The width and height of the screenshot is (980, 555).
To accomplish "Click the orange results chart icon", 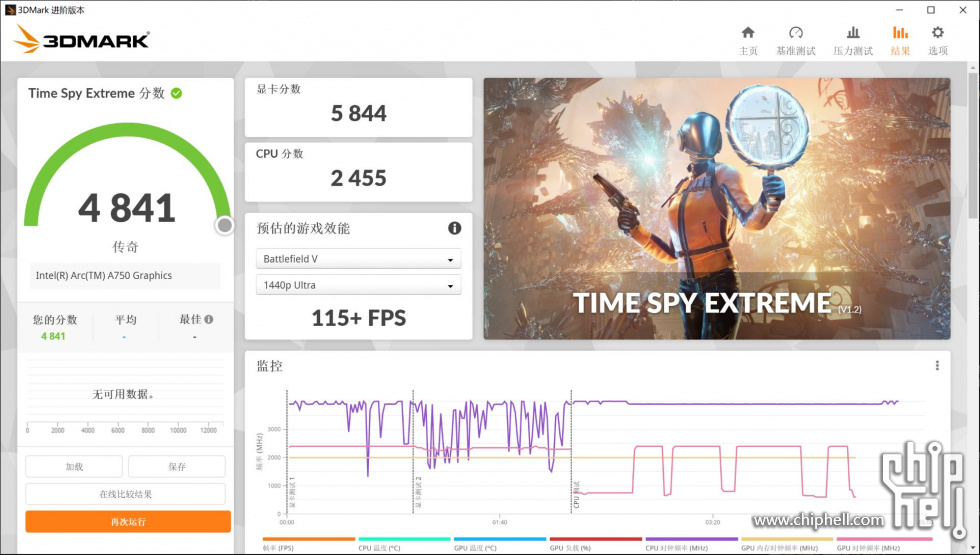I will [x=900, y=32].
